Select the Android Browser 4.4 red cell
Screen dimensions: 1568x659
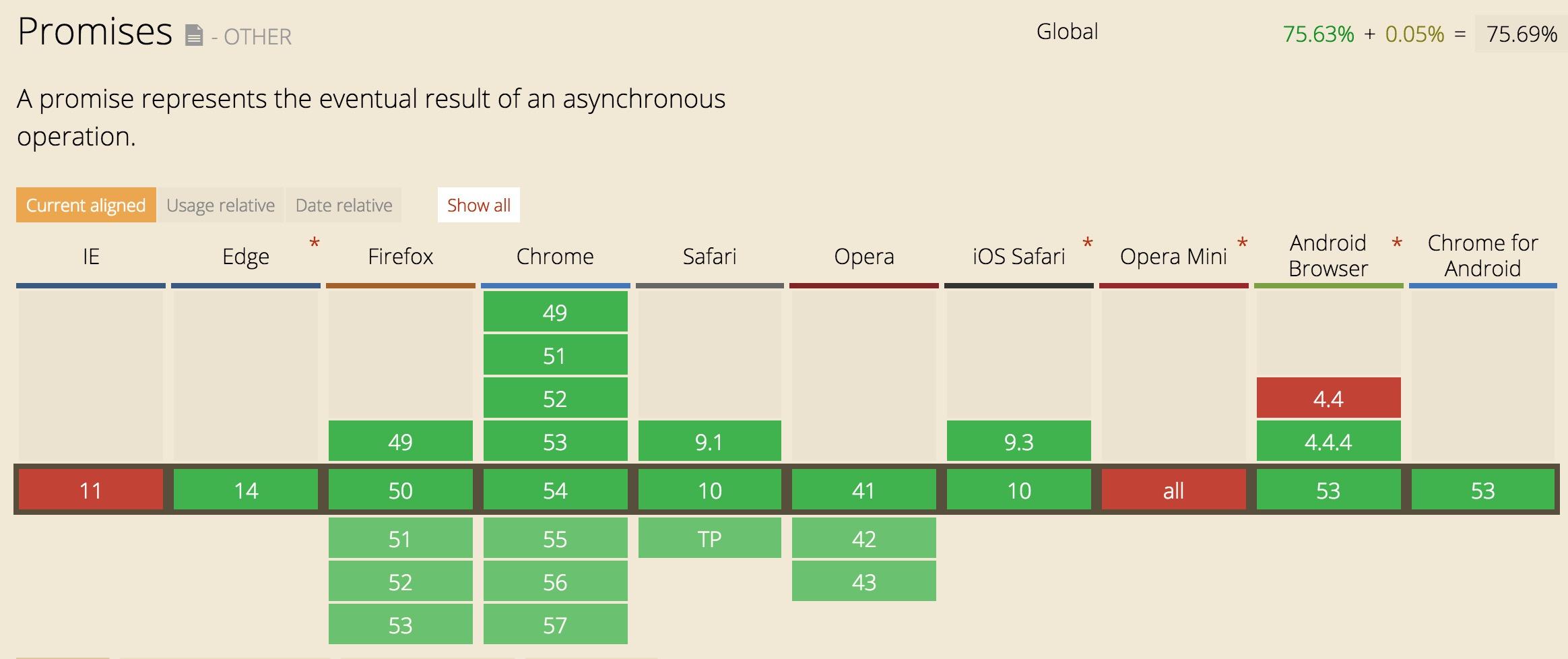coord(1328,398)
